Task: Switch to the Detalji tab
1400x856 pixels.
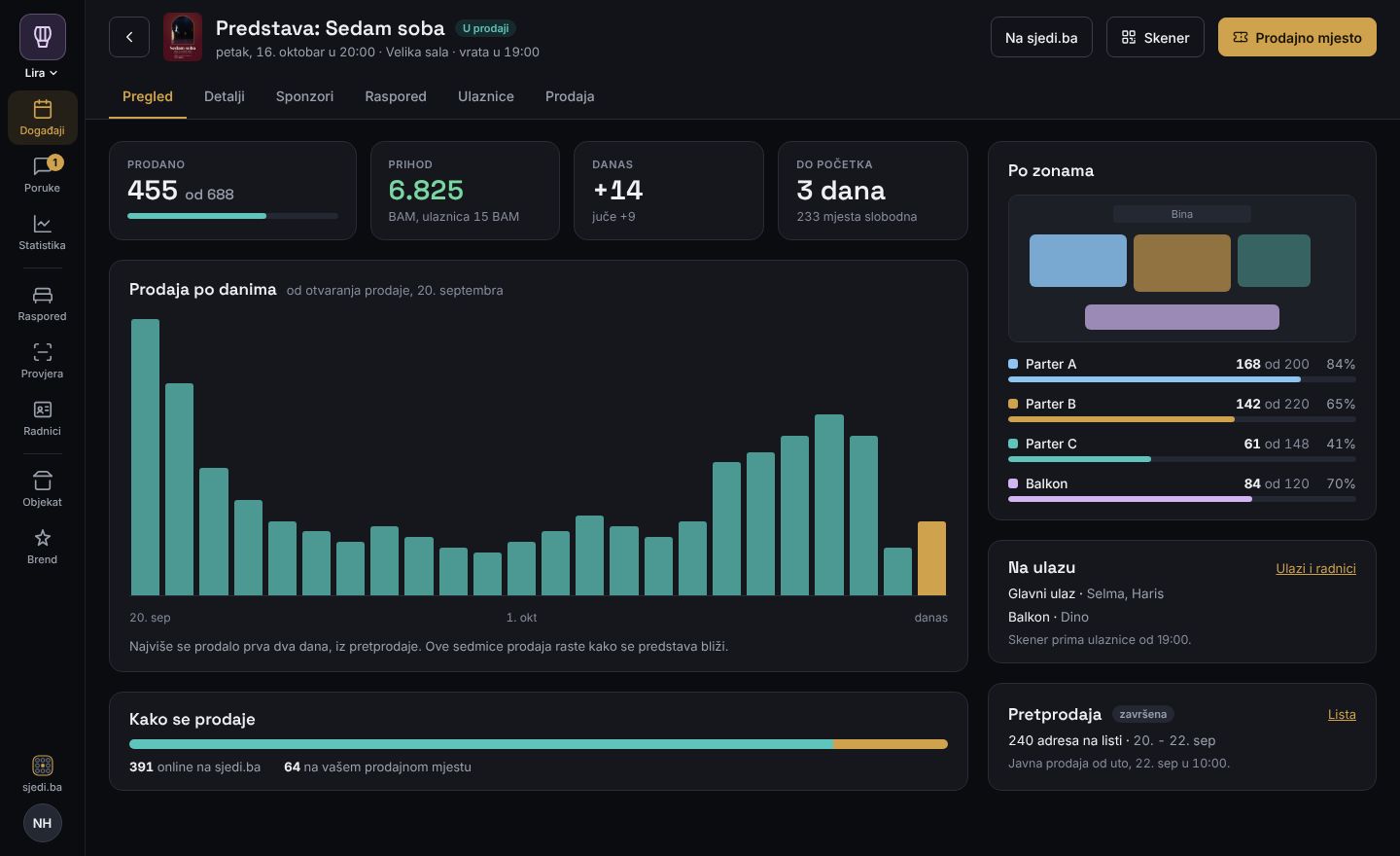Action: 225,96
